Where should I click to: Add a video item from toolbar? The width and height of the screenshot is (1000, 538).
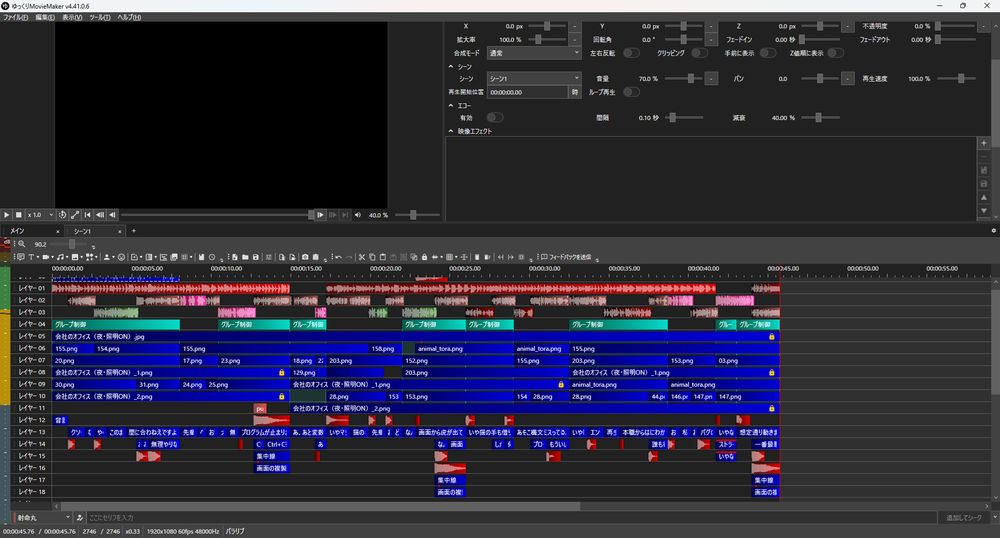45,257
